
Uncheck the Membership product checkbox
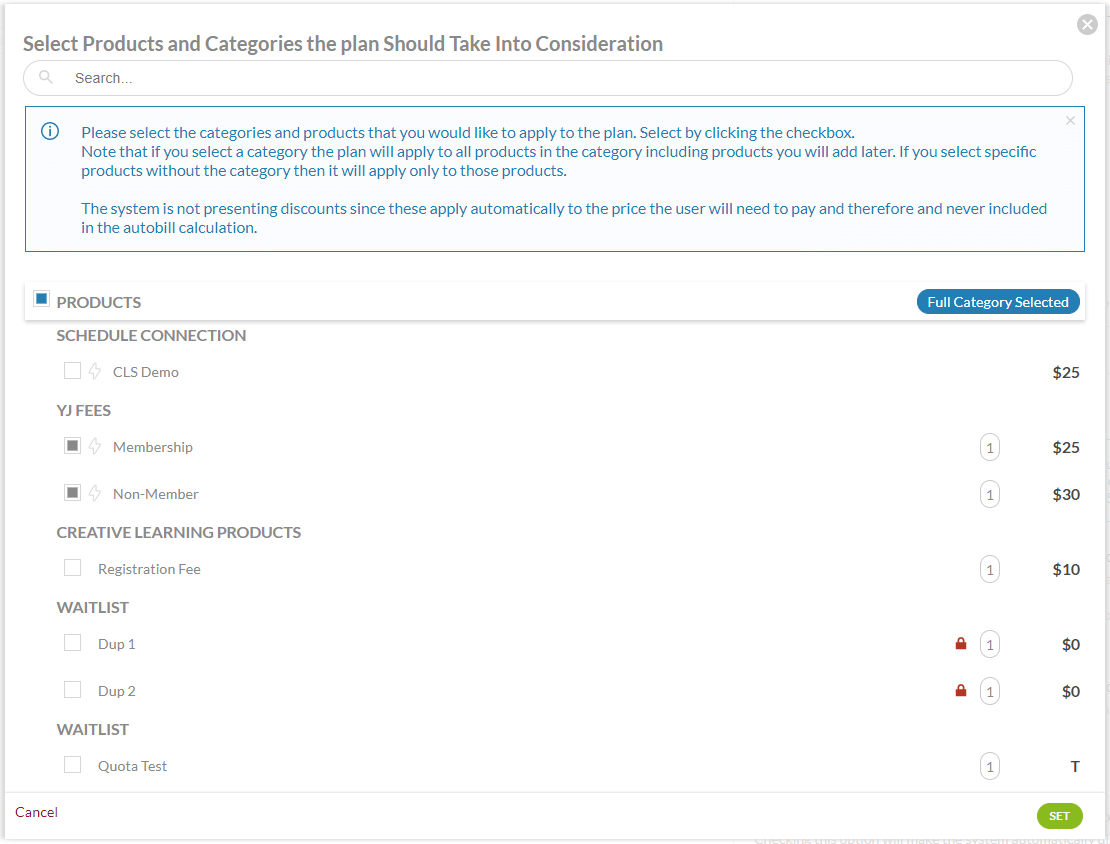pyautogui.click(x=72, y=446)
